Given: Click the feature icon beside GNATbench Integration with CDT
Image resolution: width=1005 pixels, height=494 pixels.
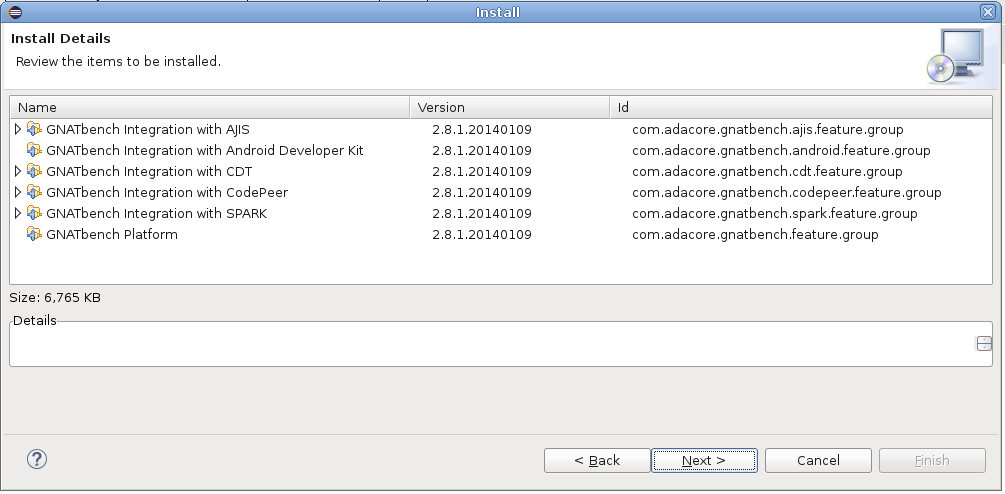Looking at the screenshot, I should coord(34,171).
